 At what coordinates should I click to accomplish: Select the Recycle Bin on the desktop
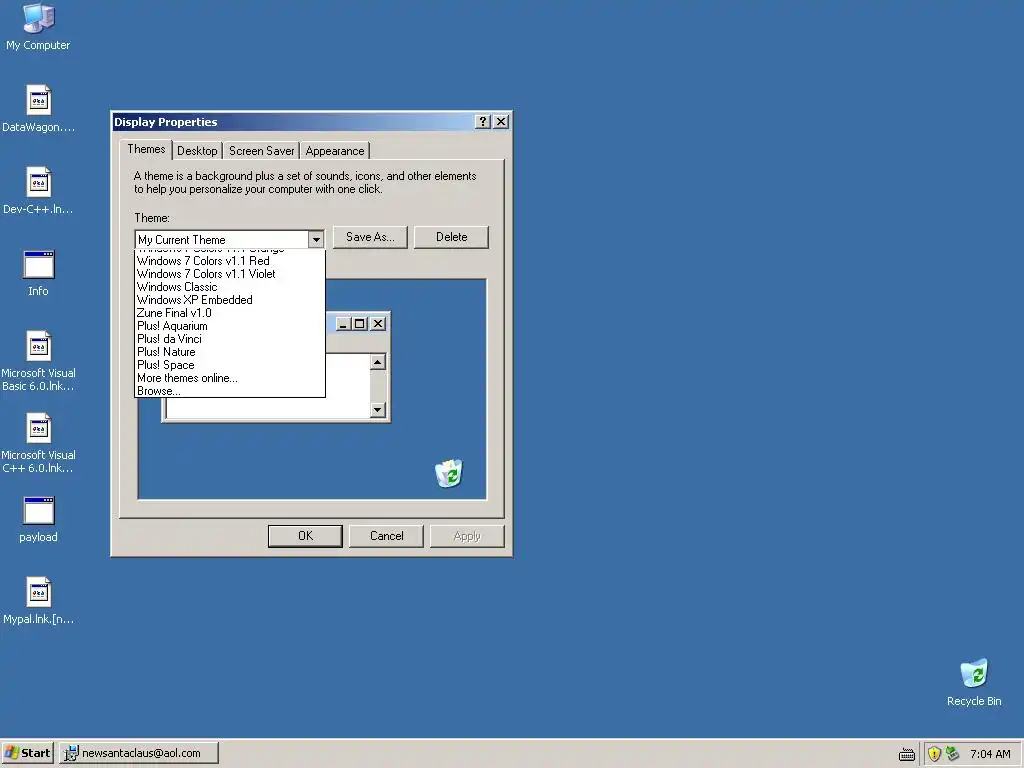[974, 682]
